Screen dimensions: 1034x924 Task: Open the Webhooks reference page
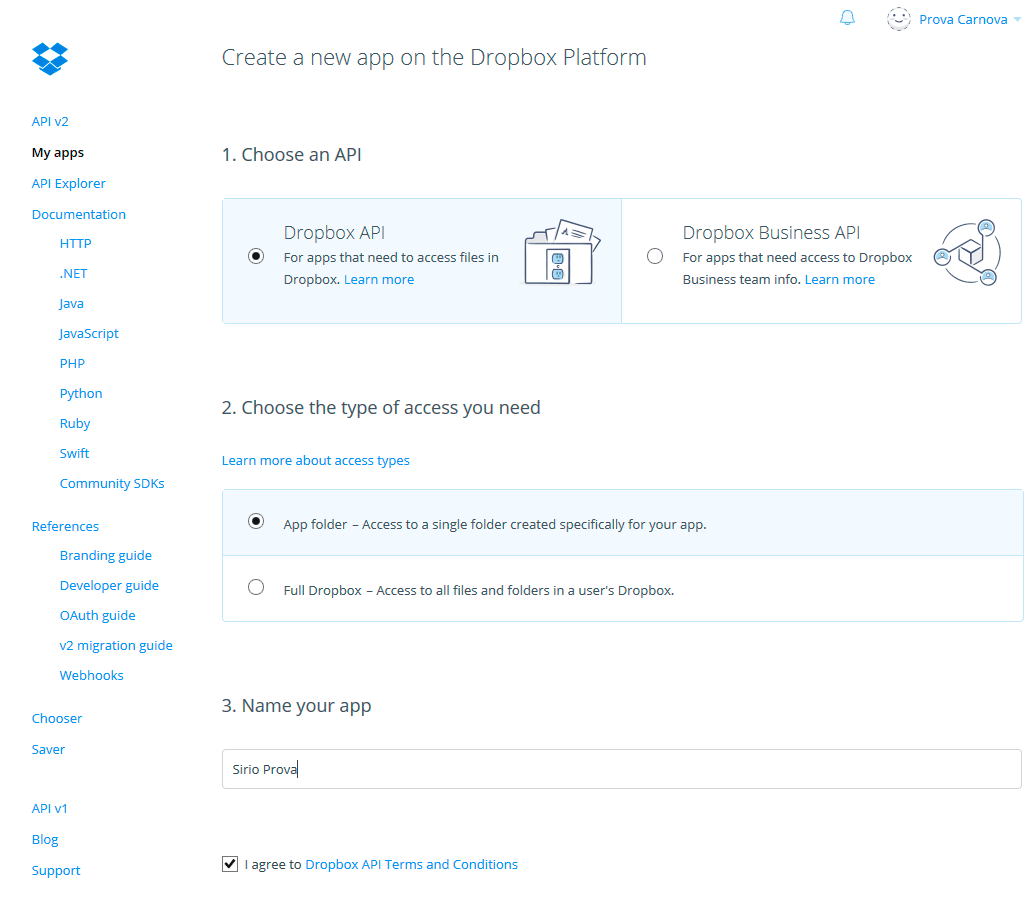pyautogui.click(x=91, y=676)
